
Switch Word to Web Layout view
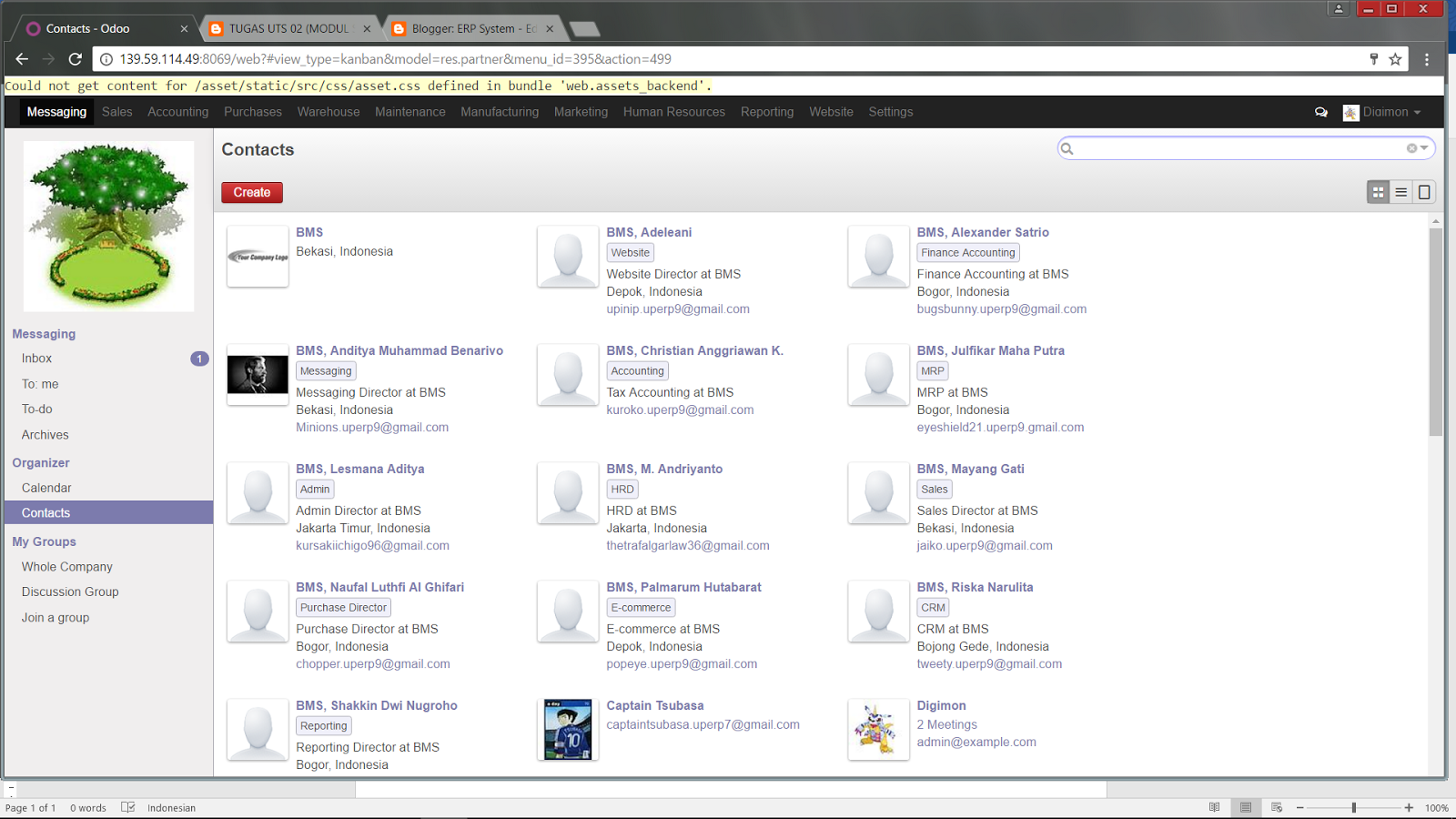1277,808
